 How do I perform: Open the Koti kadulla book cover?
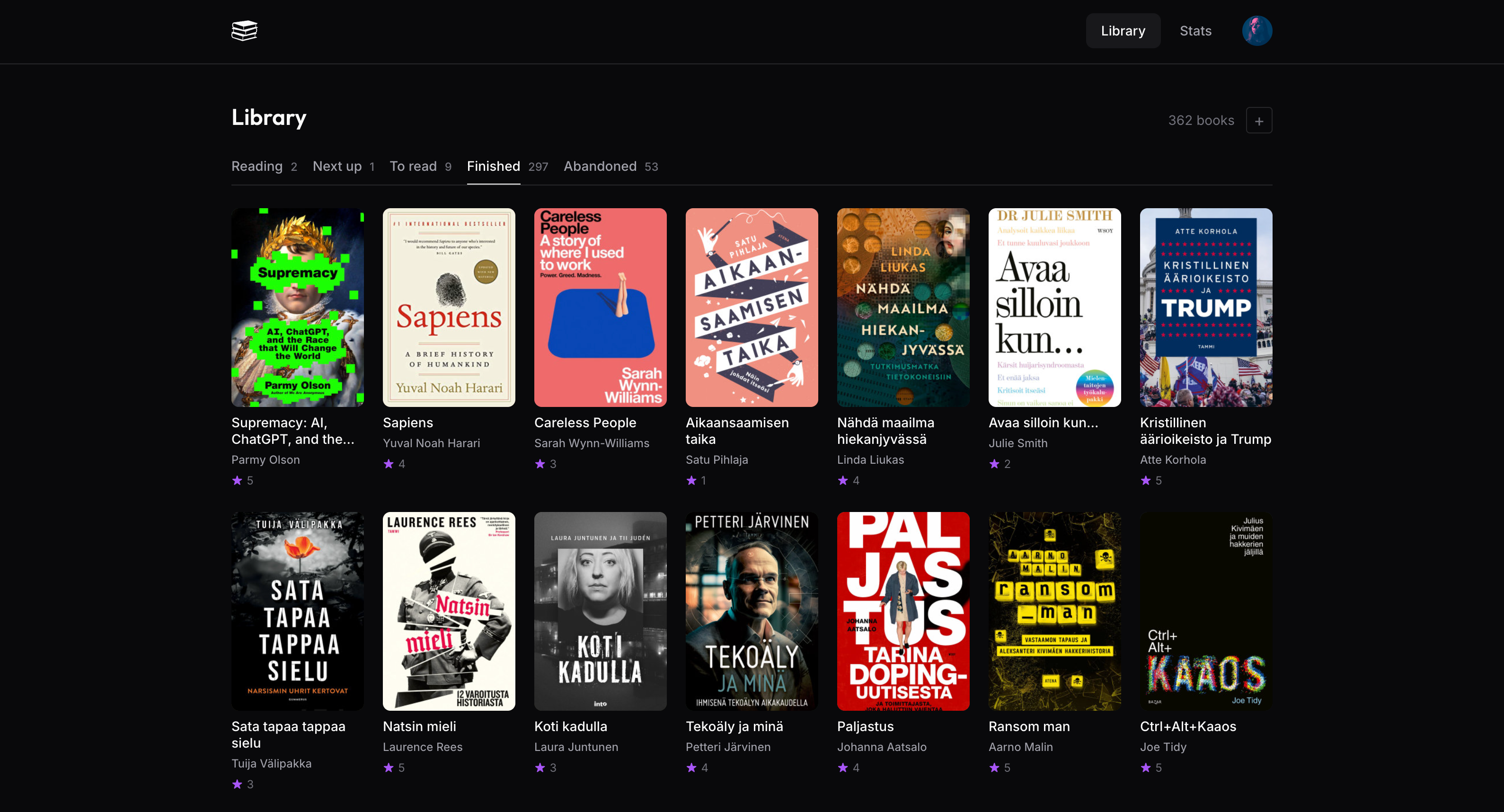600,611
